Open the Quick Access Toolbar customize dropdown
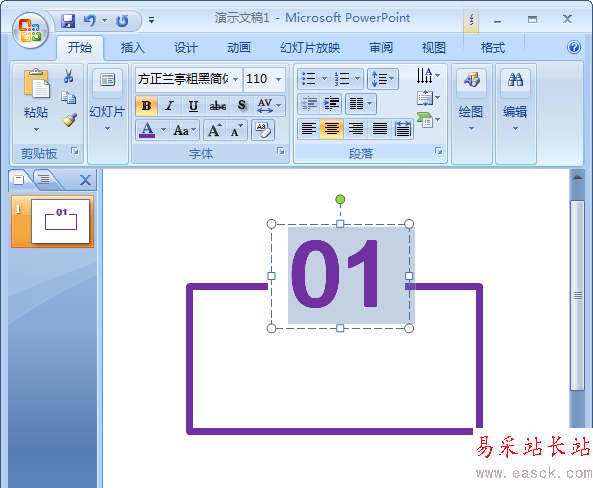Screen dimensions: 593x488 [151, 20]
